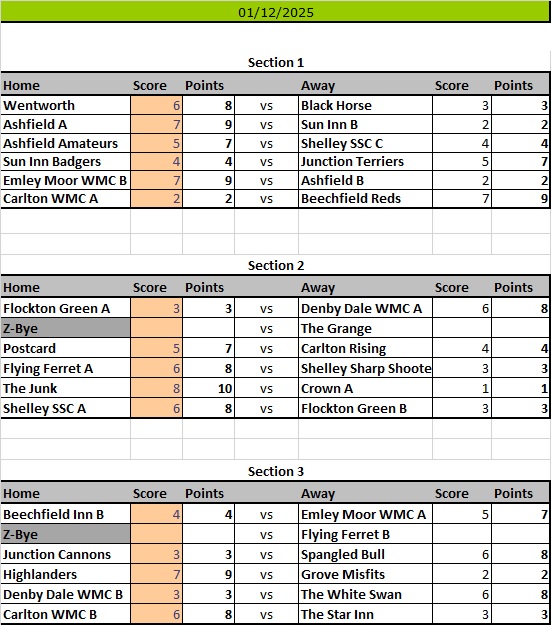Select Beechfield Inn B score cell
The height and width of the screenshot is (625, 551).
point(156,514)
